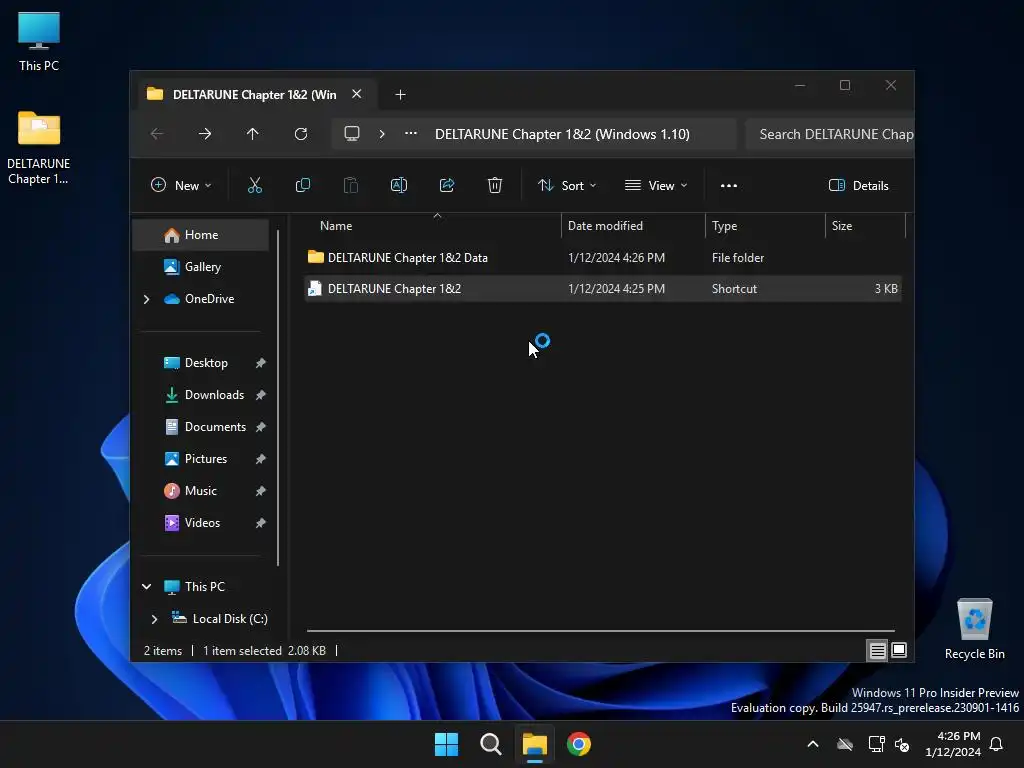
Task: Click the Paste clipboard icon
Action: pyautogui.click(x=351, y=185)
